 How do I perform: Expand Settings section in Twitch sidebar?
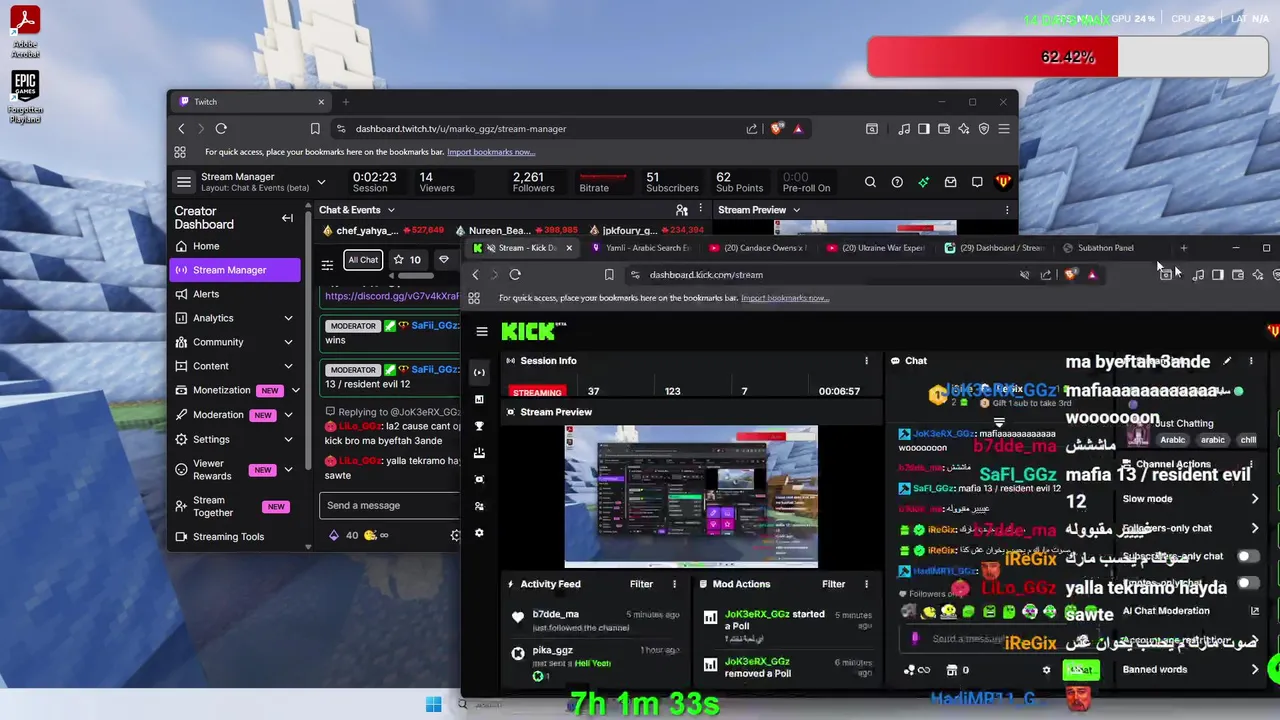coord(288,439)
